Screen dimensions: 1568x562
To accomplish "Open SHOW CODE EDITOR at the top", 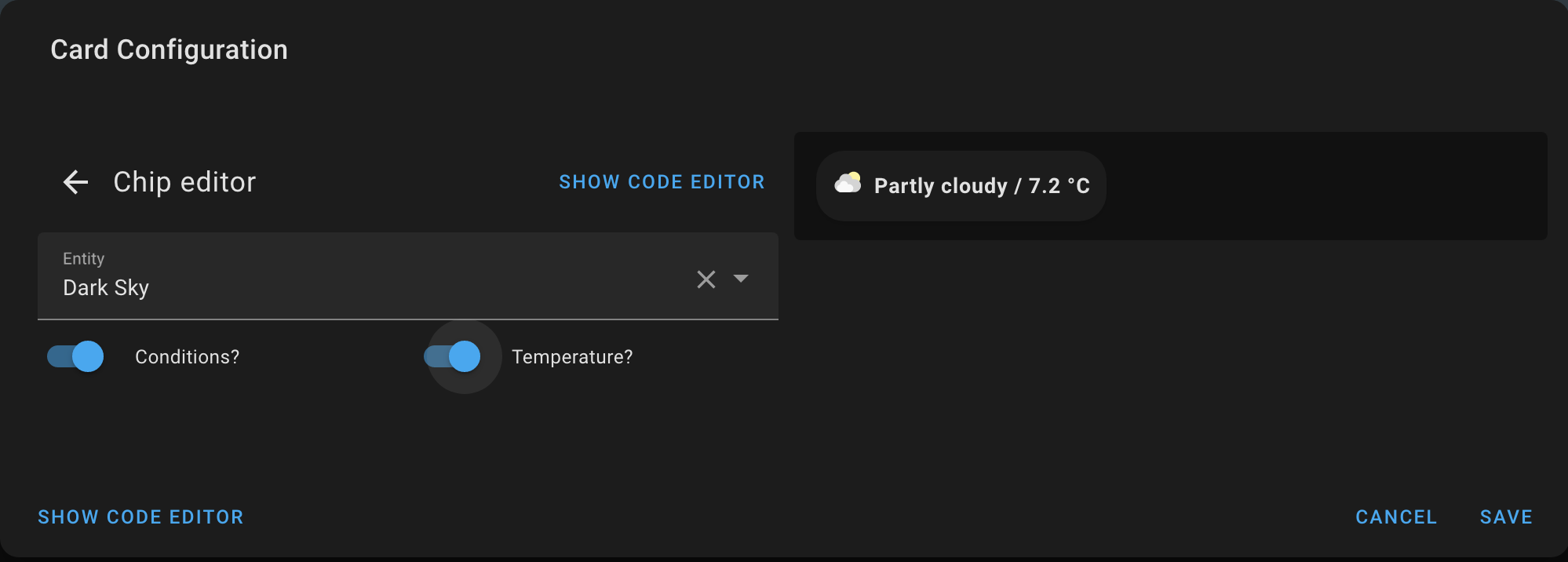I will (x=662, y=181).
